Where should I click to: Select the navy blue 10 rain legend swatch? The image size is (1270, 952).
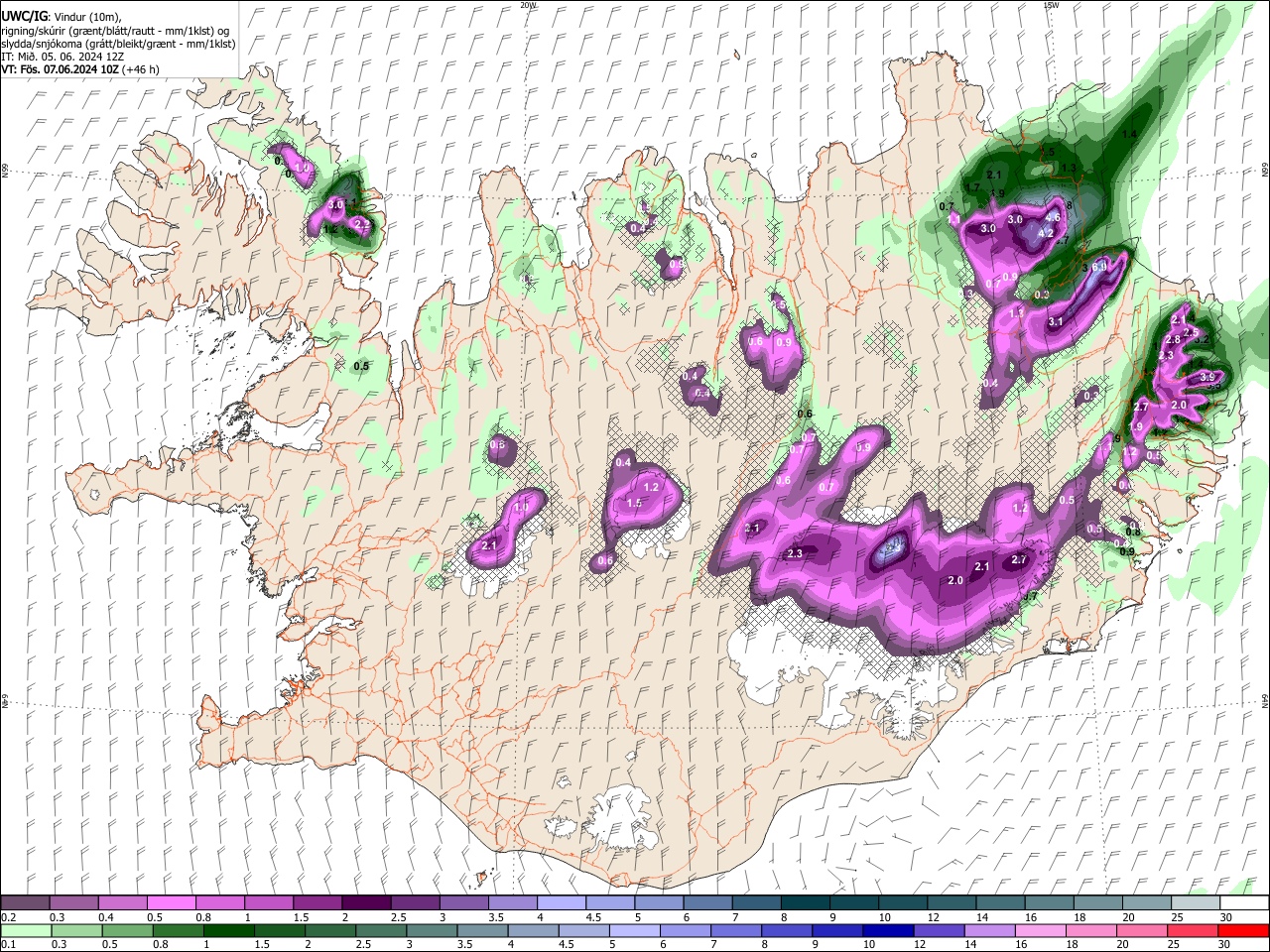(x=888, y=930)
